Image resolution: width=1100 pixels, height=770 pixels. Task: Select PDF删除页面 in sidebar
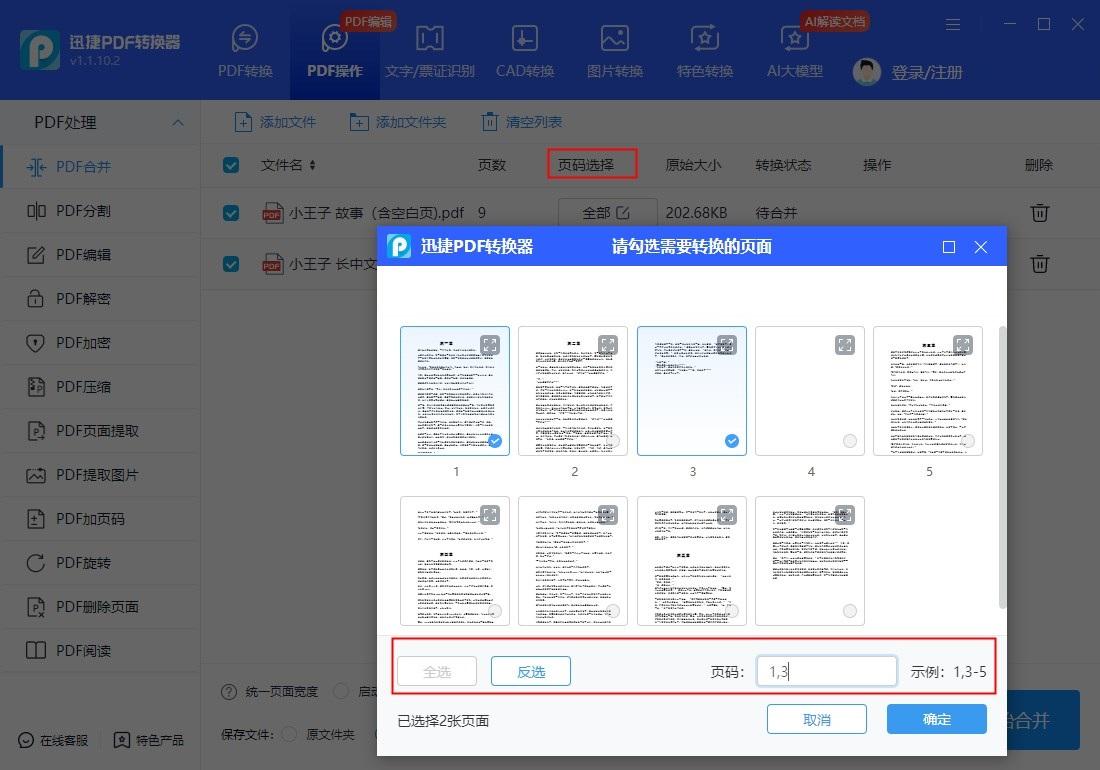100,607
